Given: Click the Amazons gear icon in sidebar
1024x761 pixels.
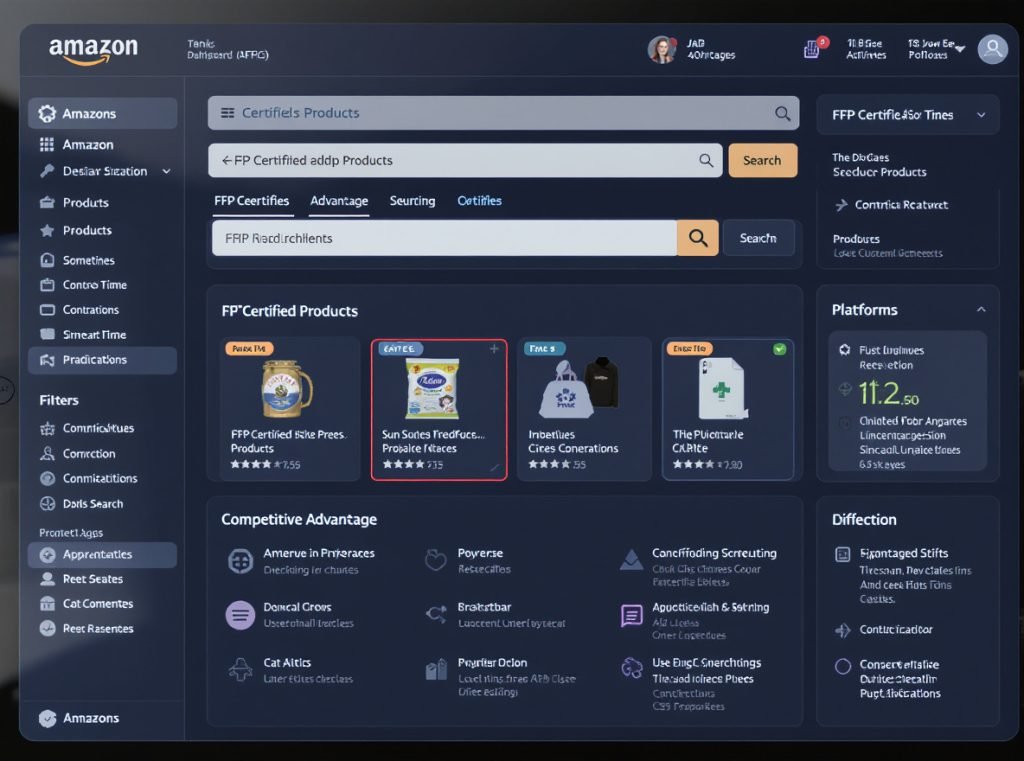Looking at the screenshot, I should [x=47, y=114].
